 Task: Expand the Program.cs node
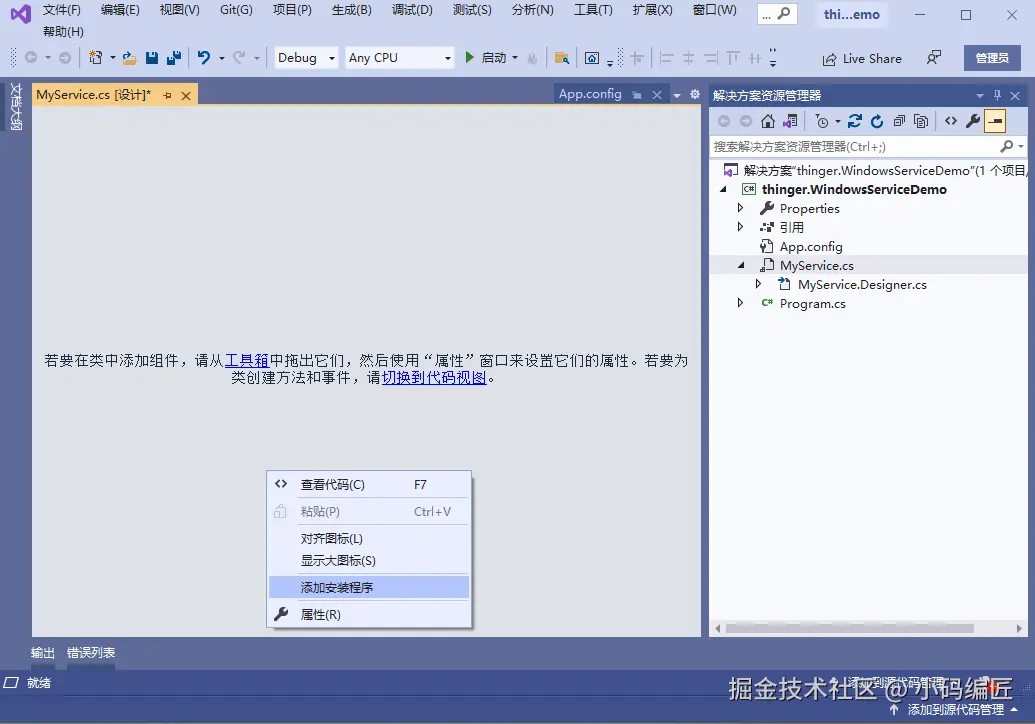740,303
